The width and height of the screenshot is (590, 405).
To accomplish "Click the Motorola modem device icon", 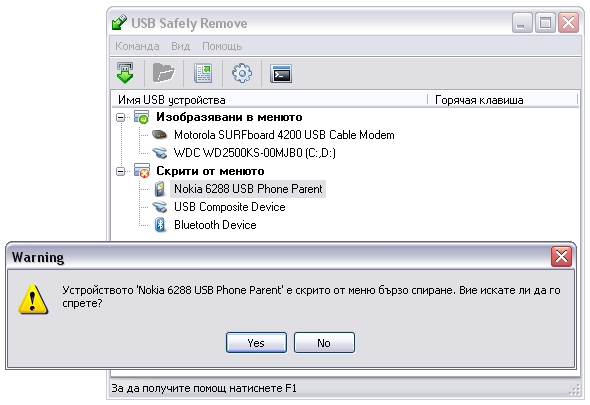I will pyautogui.click(x=160, y=134).
